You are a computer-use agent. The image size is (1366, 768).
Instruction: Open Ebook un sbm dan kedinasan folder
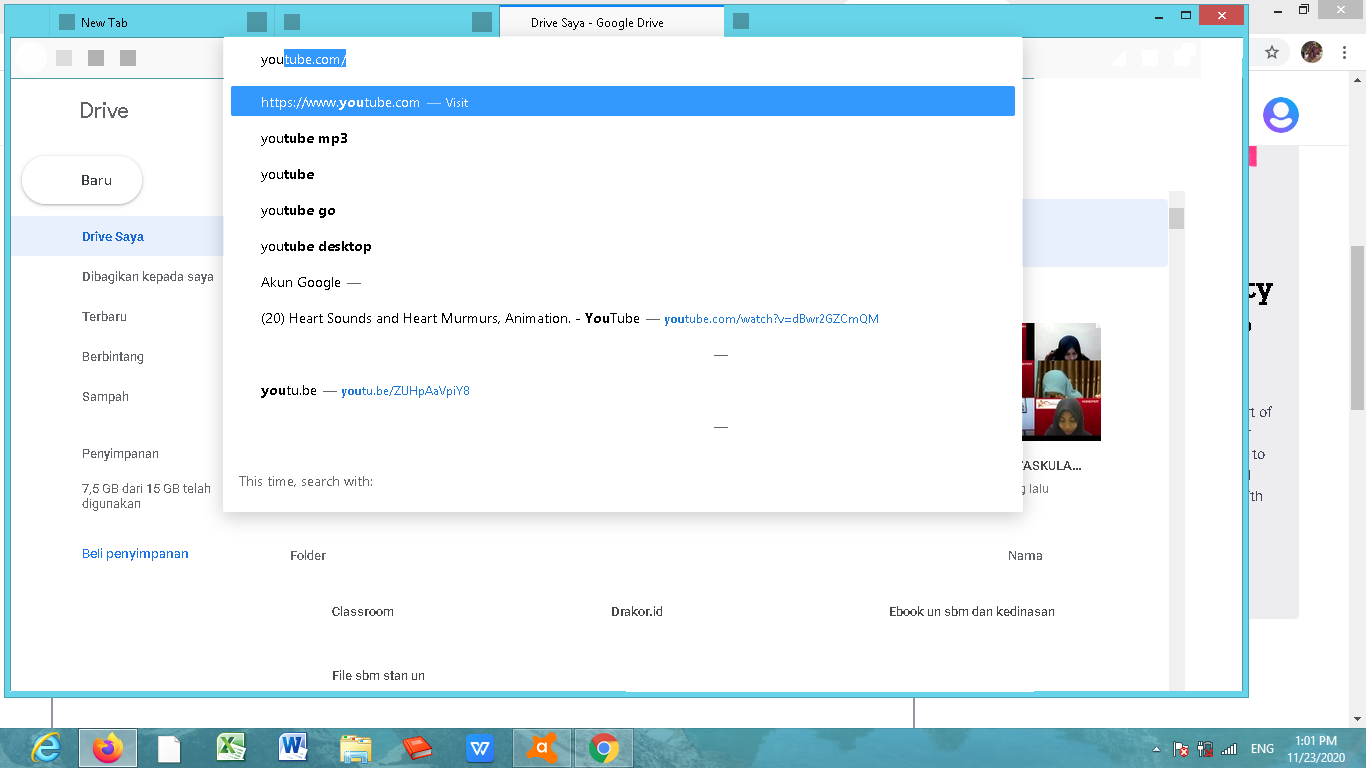pyautogui.click(x=972, y=611)
